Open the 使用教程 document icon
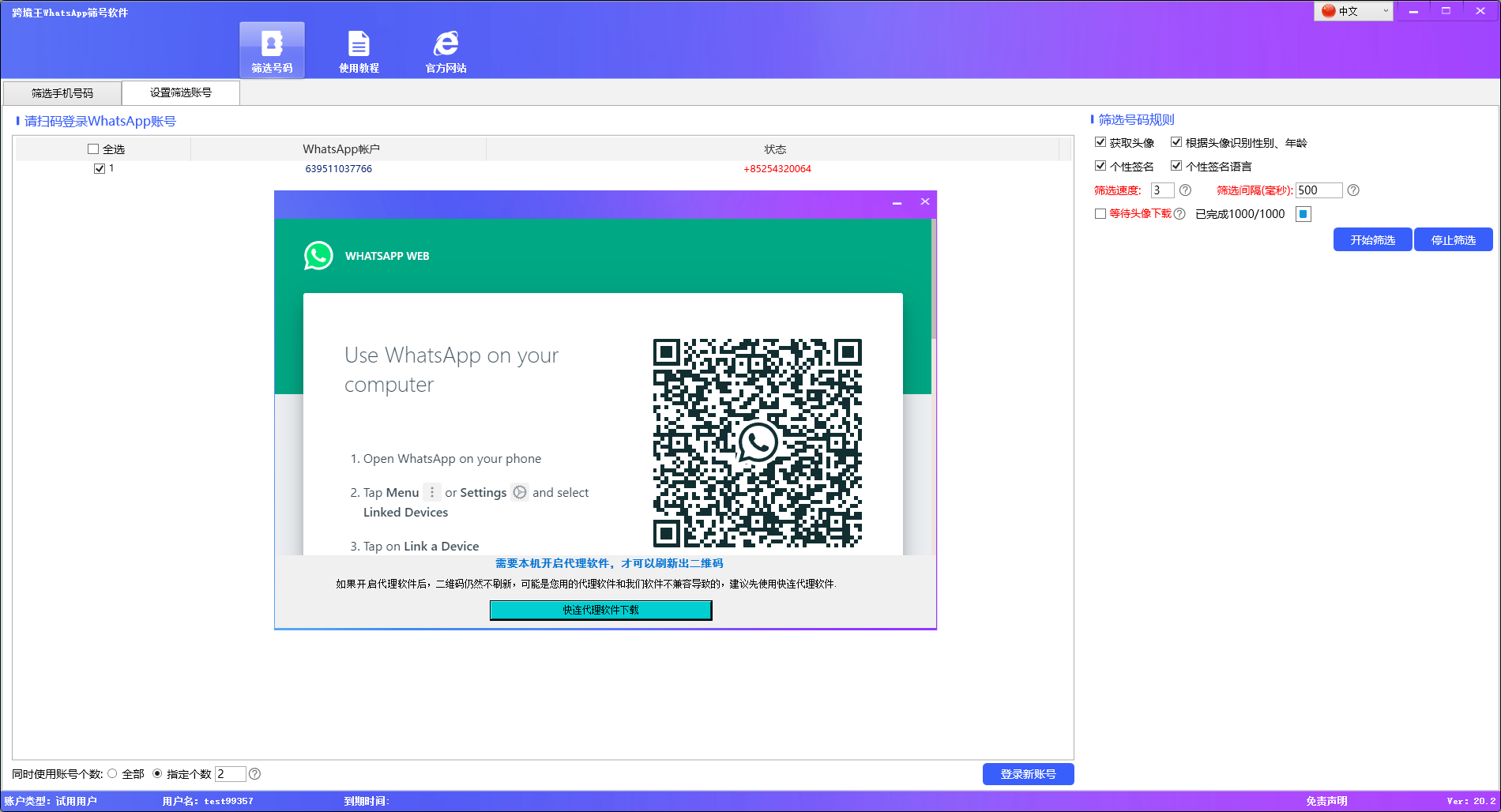 [359, 44]
